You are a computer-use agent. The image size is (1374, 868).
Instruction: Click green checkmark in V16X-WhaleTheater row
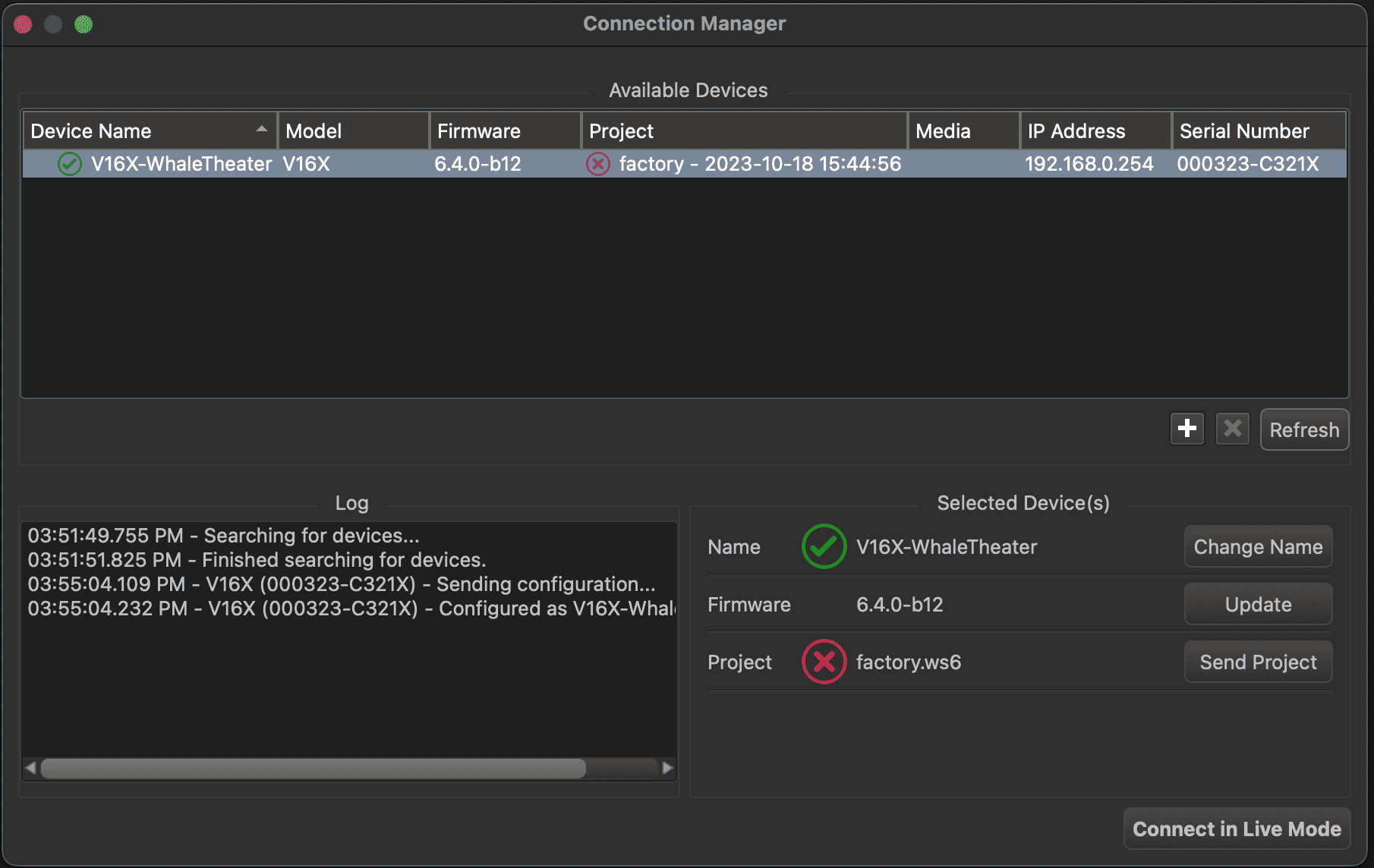70,164
